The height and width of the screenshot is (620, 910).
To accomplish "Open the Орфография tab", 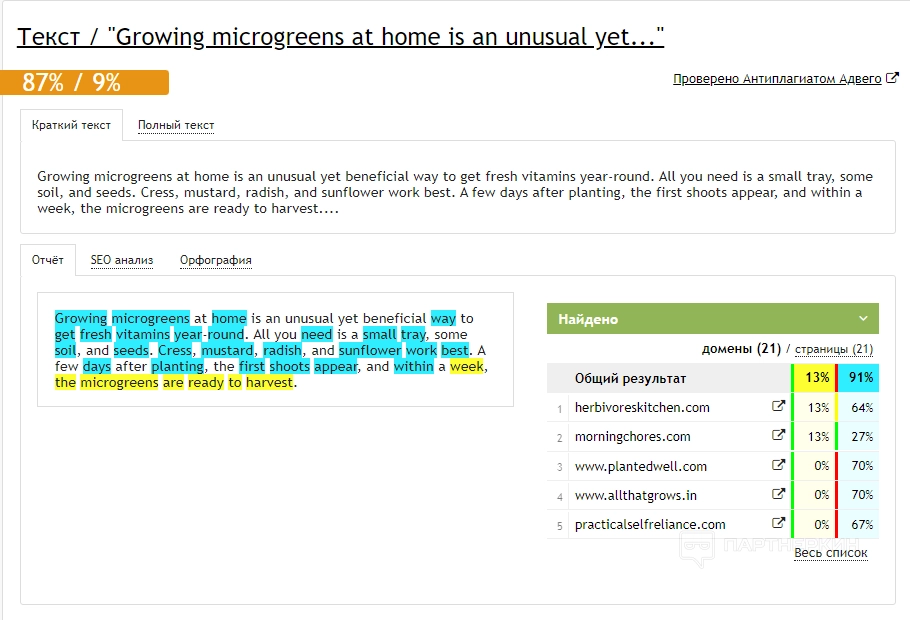I will [x=215, y=260].
